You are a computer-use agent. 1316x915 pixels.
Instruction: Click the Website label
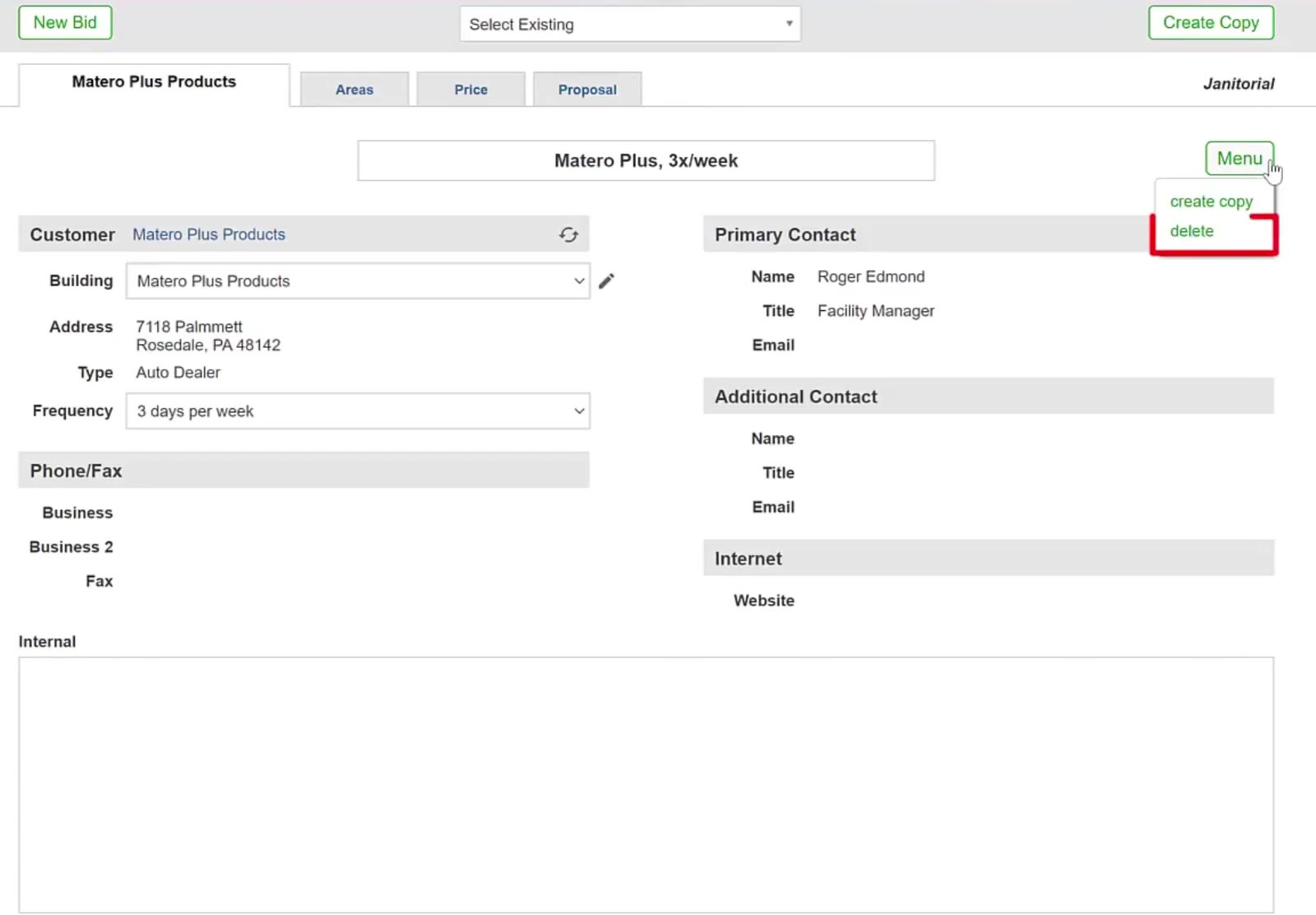(x=764, y=601)
